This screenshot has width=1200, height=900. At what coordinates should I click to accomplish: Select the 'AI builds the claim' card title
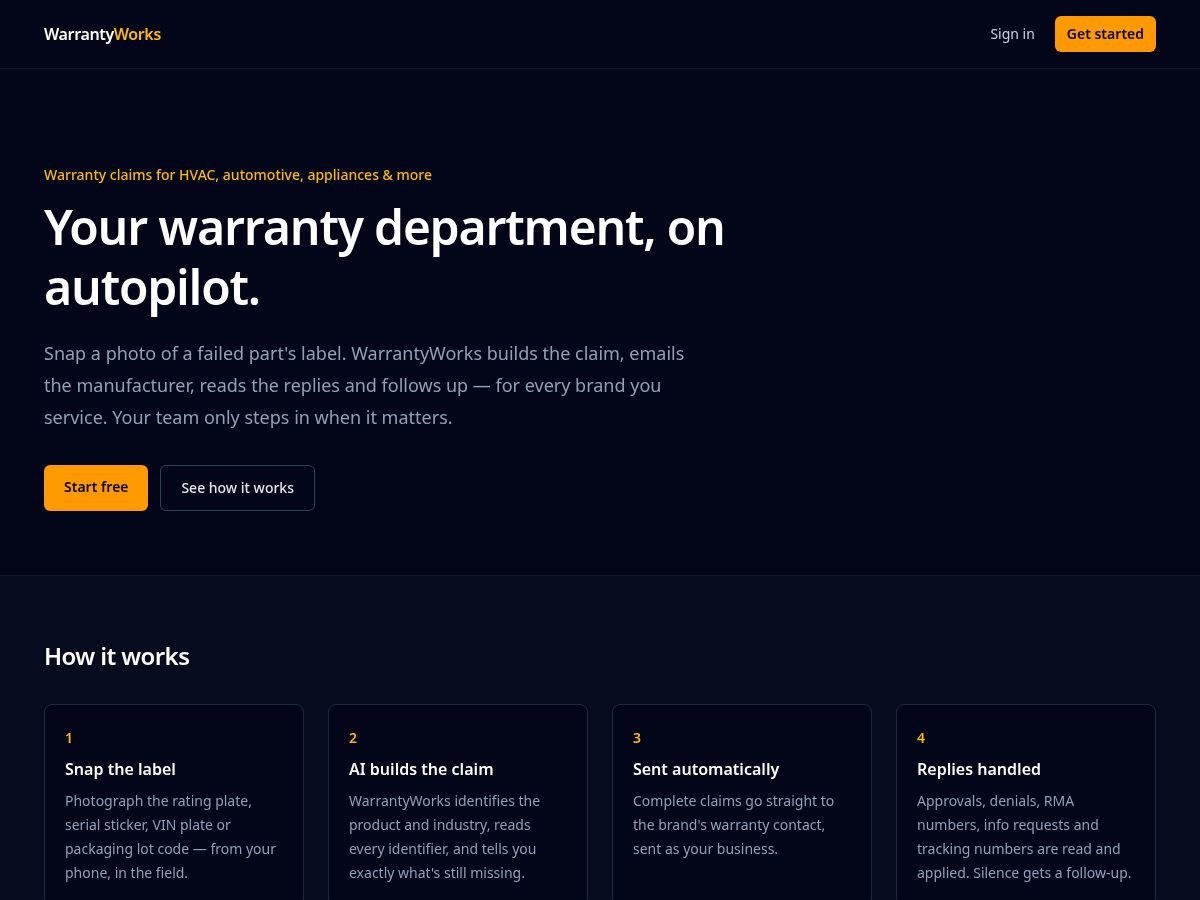[x=421, y=769]
